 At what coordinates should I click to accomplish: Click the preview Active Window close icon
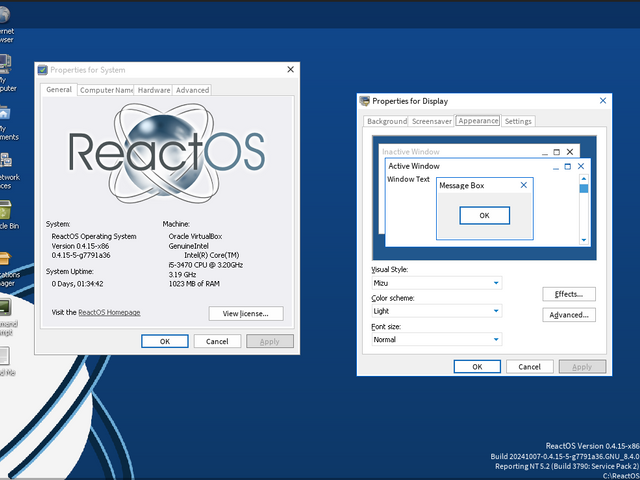tap(581, 166)
